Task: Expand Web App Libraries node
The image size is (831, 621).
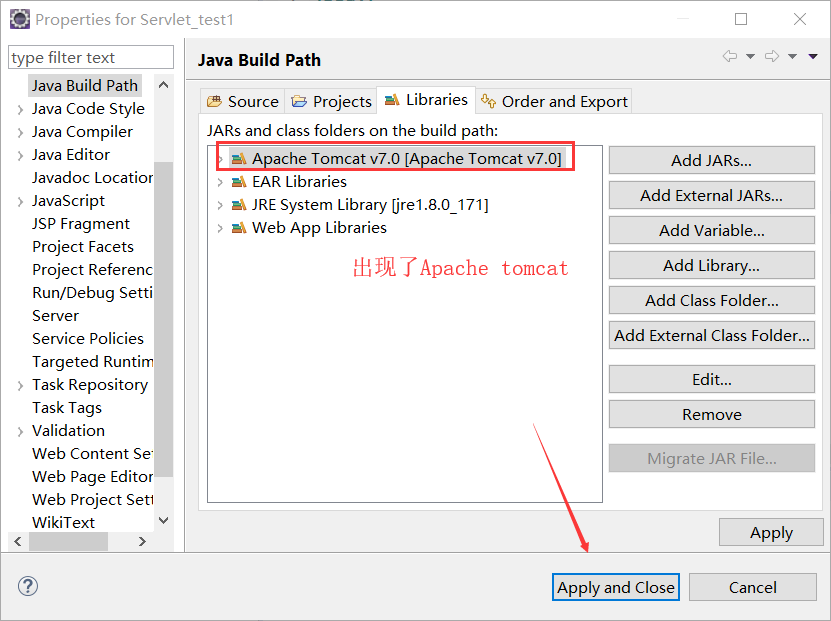Action: (x=220, y=228)
